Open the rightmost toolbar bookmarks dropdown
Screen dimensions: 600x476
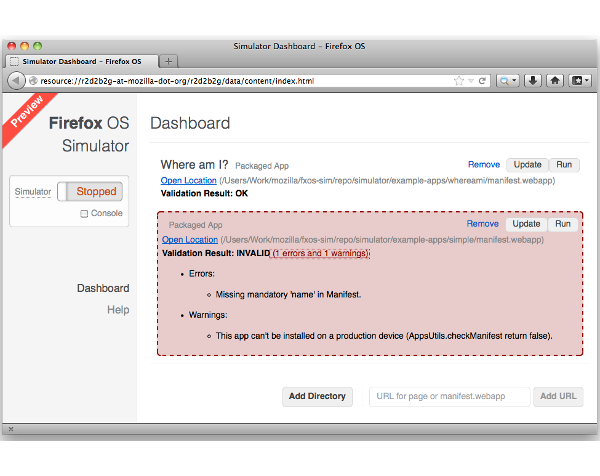[579, 80]
